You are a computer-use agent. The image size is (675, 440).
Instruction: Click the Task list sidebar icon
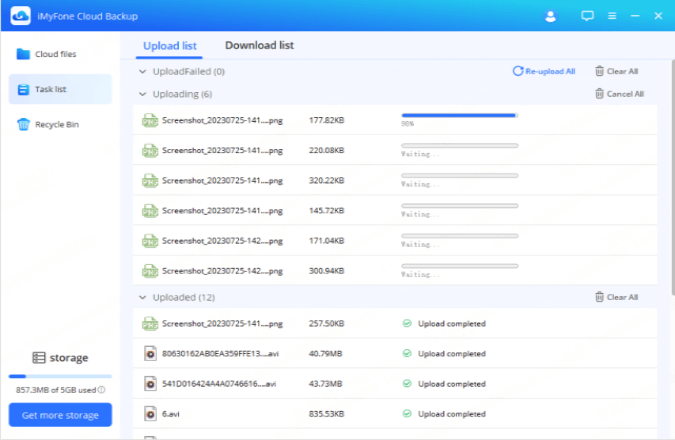[23, 89]
